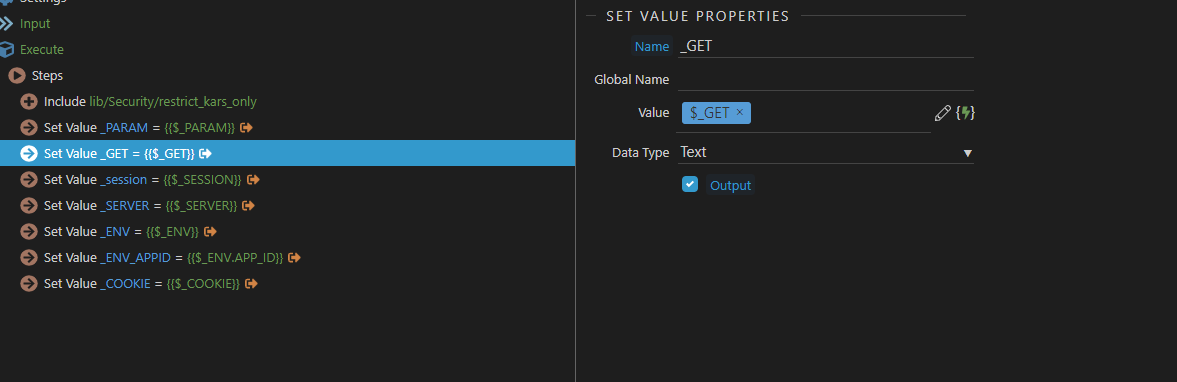Select the Set Value _GET step
The width and height of the screenshot is (1177, 382).
pyautogui.click(x=287, y=153)
